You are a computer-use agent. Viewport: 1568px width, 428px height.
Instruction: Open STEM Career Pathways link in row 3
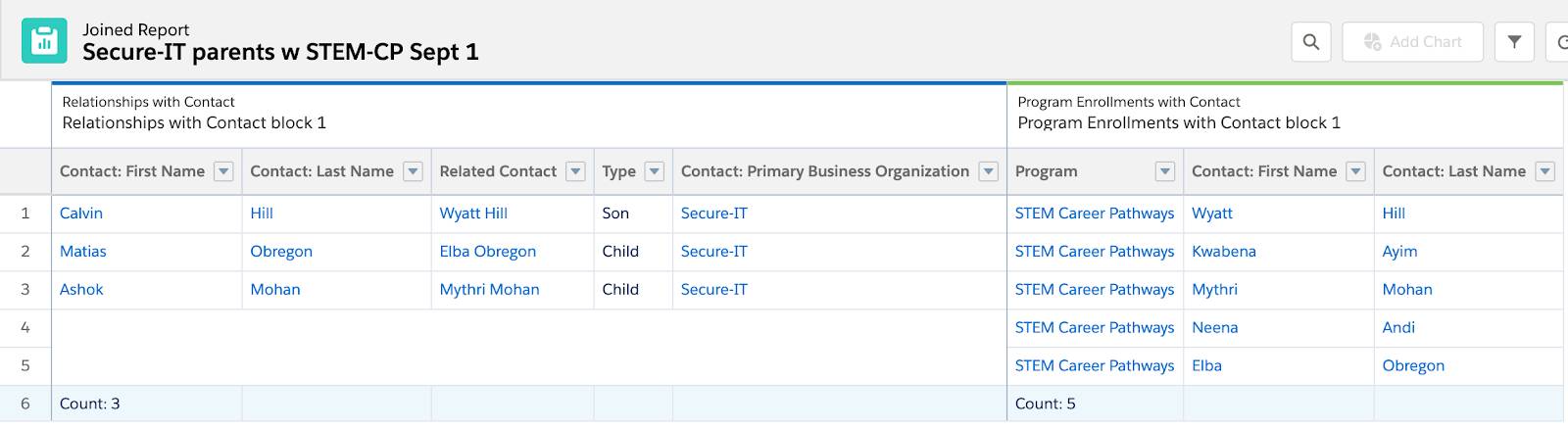click(x=1095, y=290)
